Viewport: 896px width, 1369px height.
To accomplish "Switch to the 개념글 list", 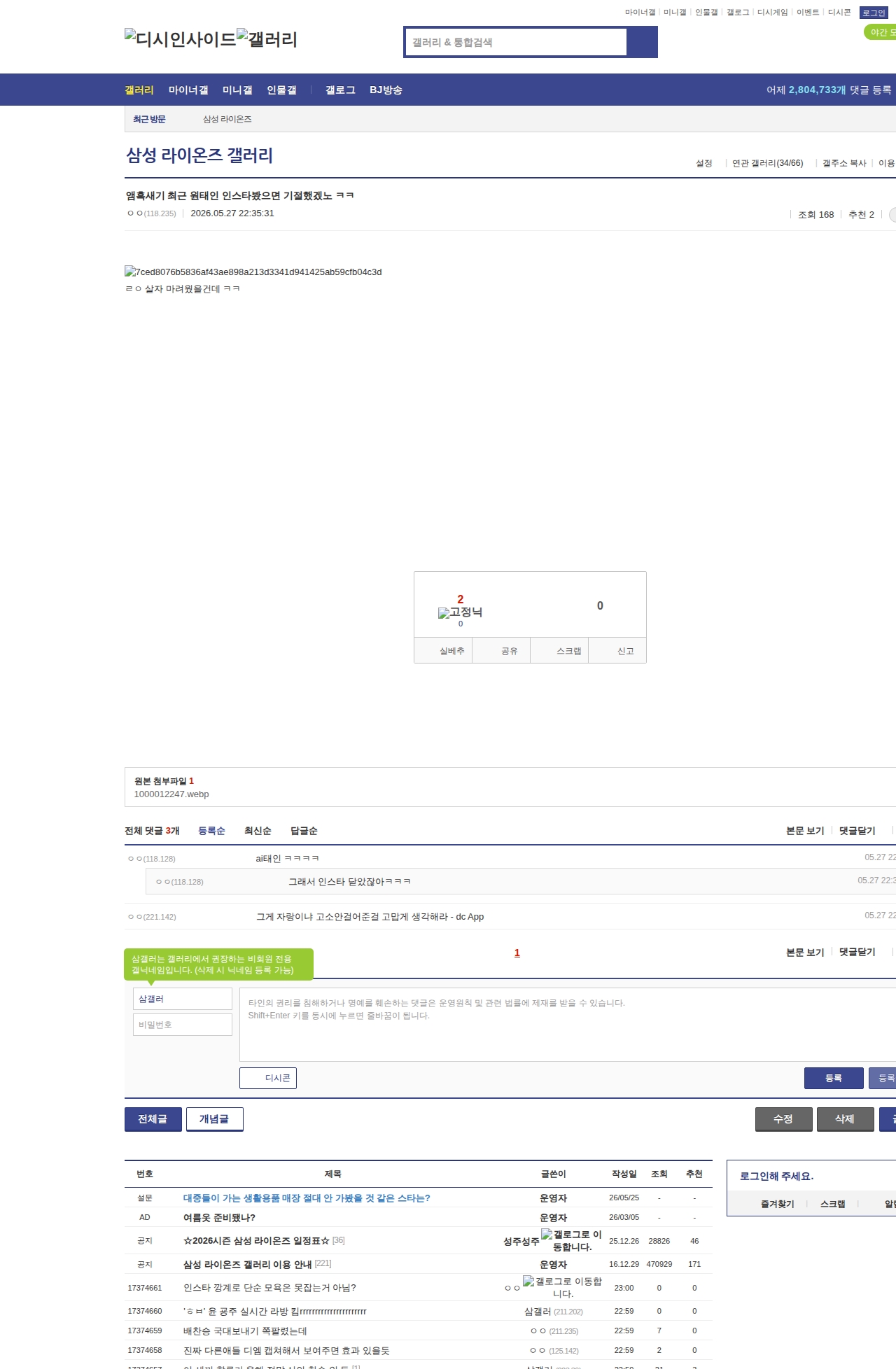I will click(x=214, y=1119).
